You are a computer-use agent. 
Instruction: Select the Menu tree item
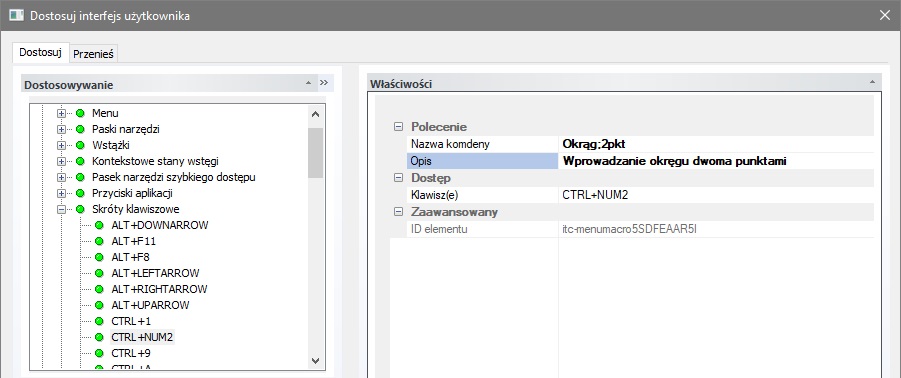pos(105,113)
